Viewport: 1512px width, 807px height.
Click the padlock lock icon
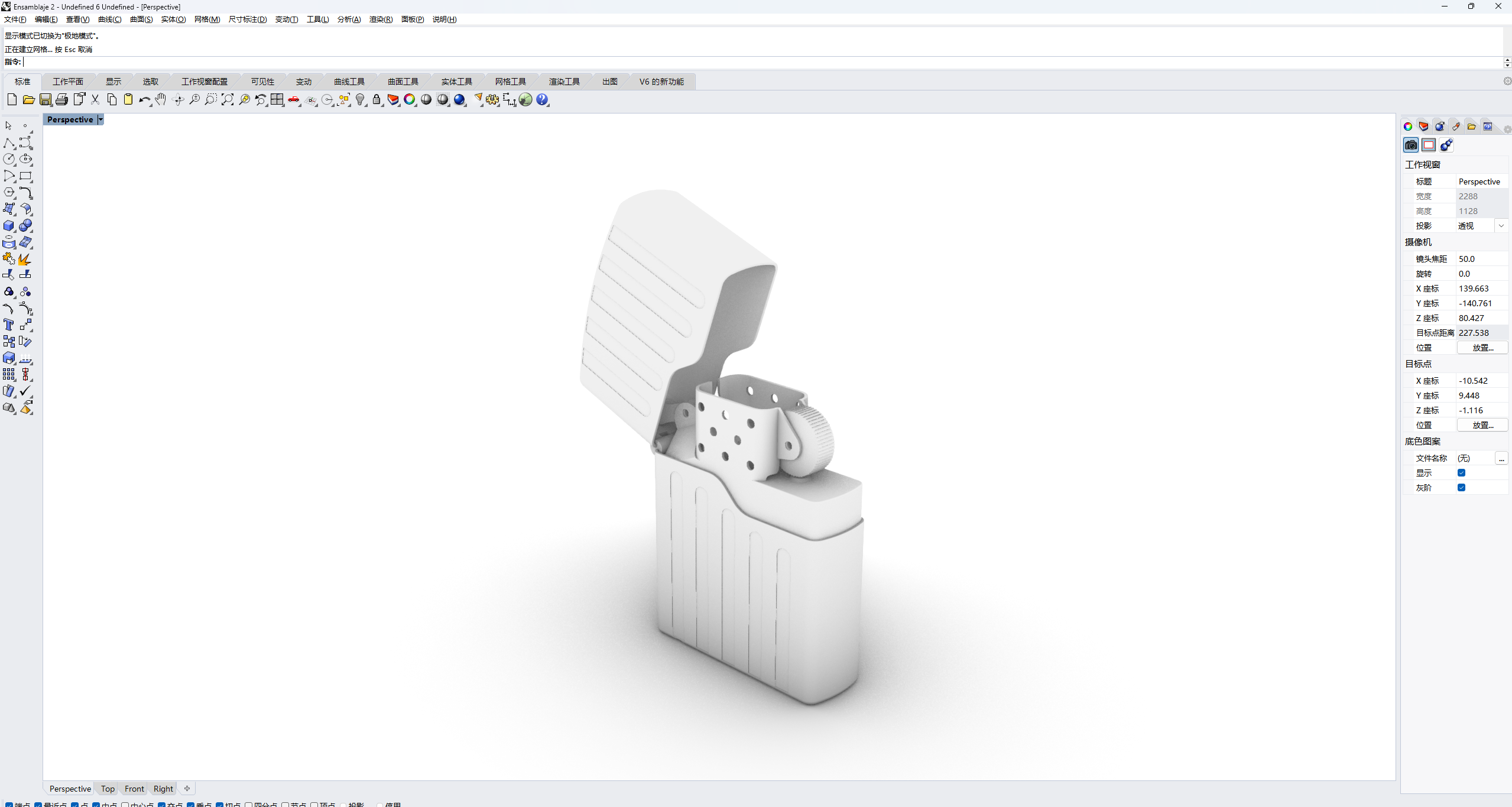(377, 99)
